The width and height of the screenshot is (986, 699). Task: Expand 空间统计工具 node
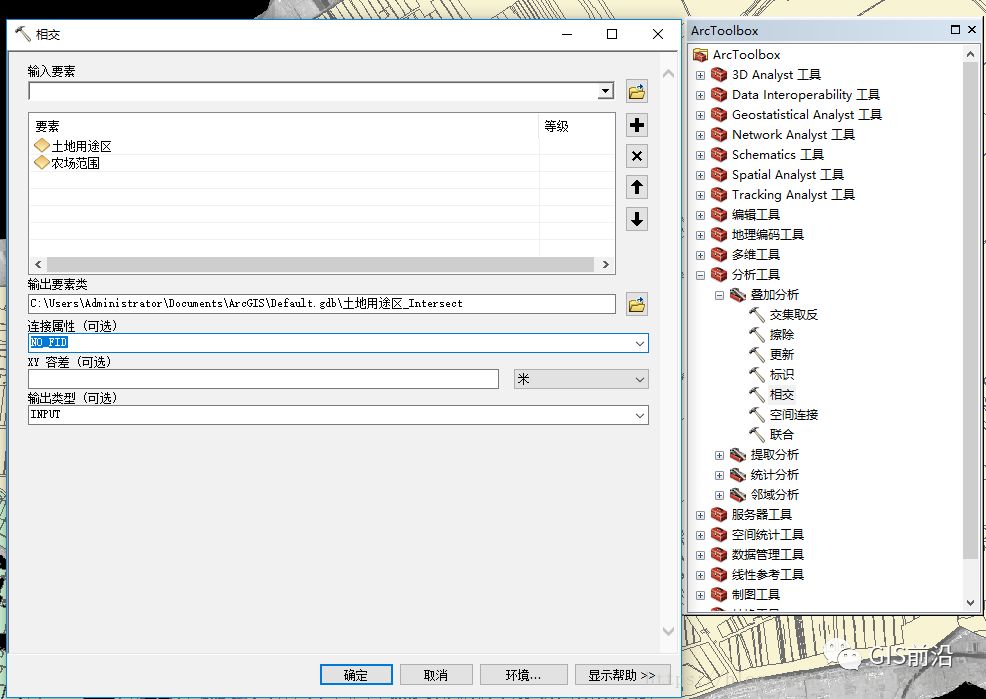click(700, 536)
